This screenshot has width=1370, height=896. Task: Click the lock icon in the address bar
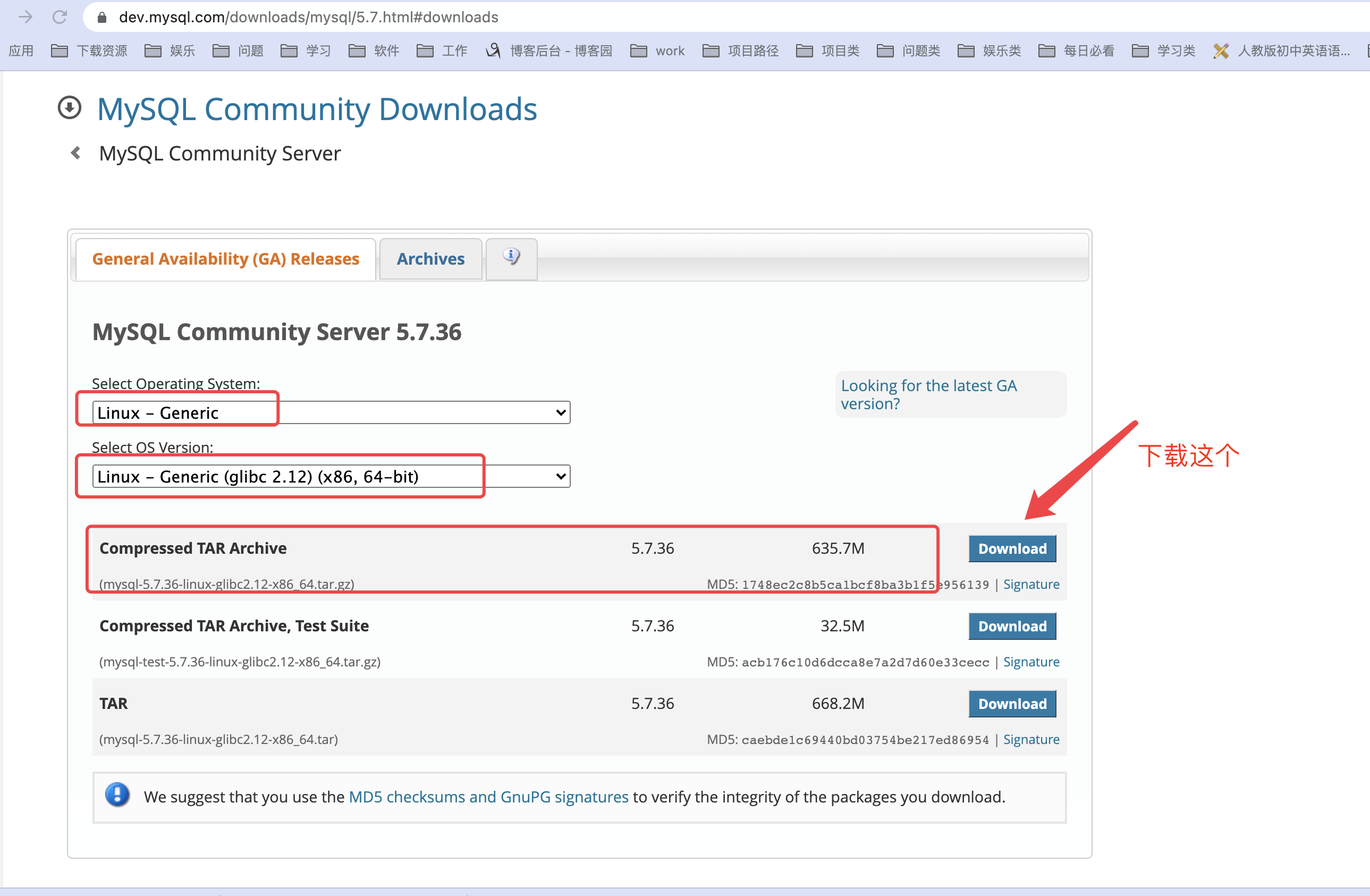pyautogui.click(x=102, y=17)
